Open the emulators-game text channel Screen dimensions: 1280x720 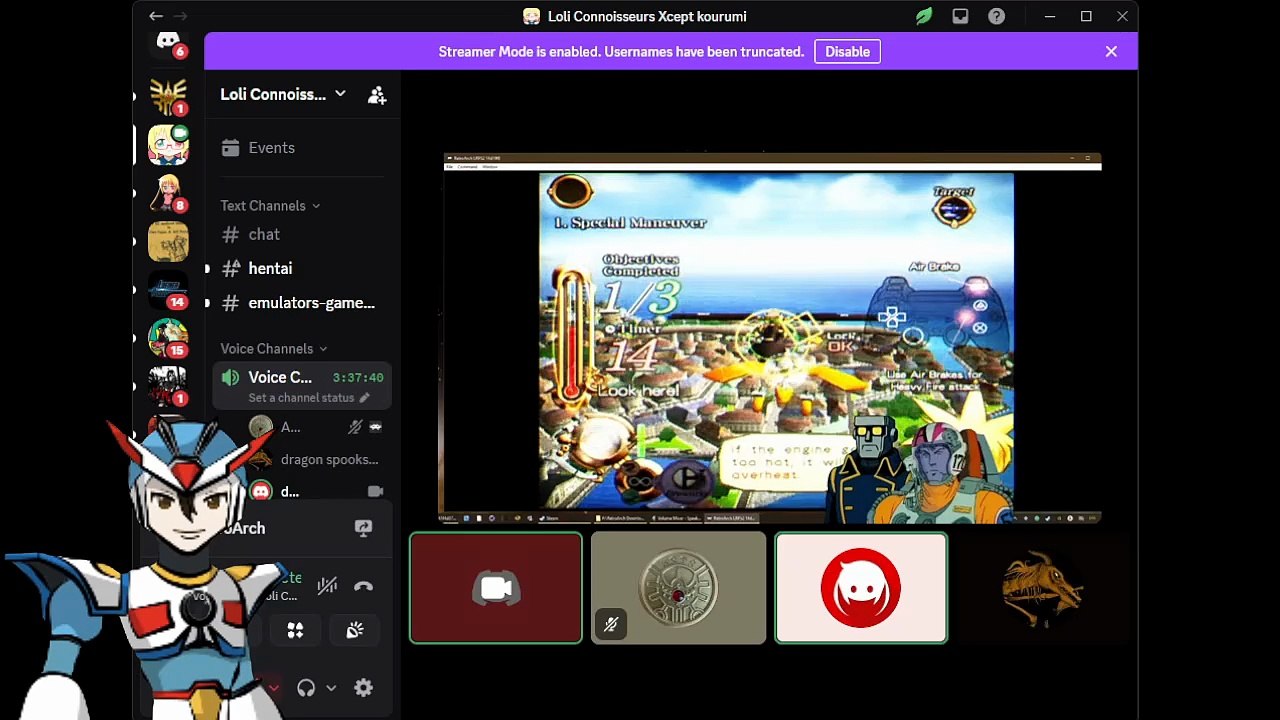(301, 303)
